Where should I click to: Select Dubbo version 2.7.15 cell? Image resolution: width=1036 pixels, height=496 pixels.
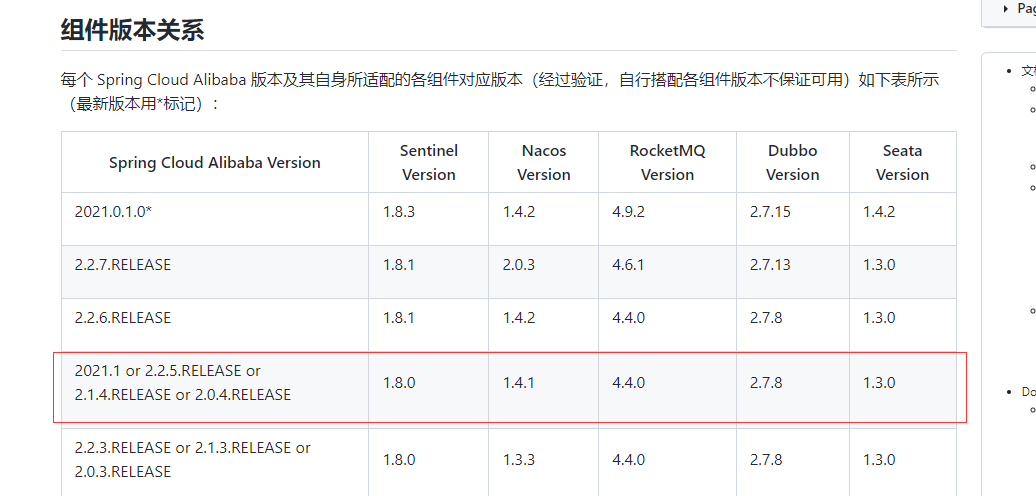pyautogui.click(x=792, y=219)
